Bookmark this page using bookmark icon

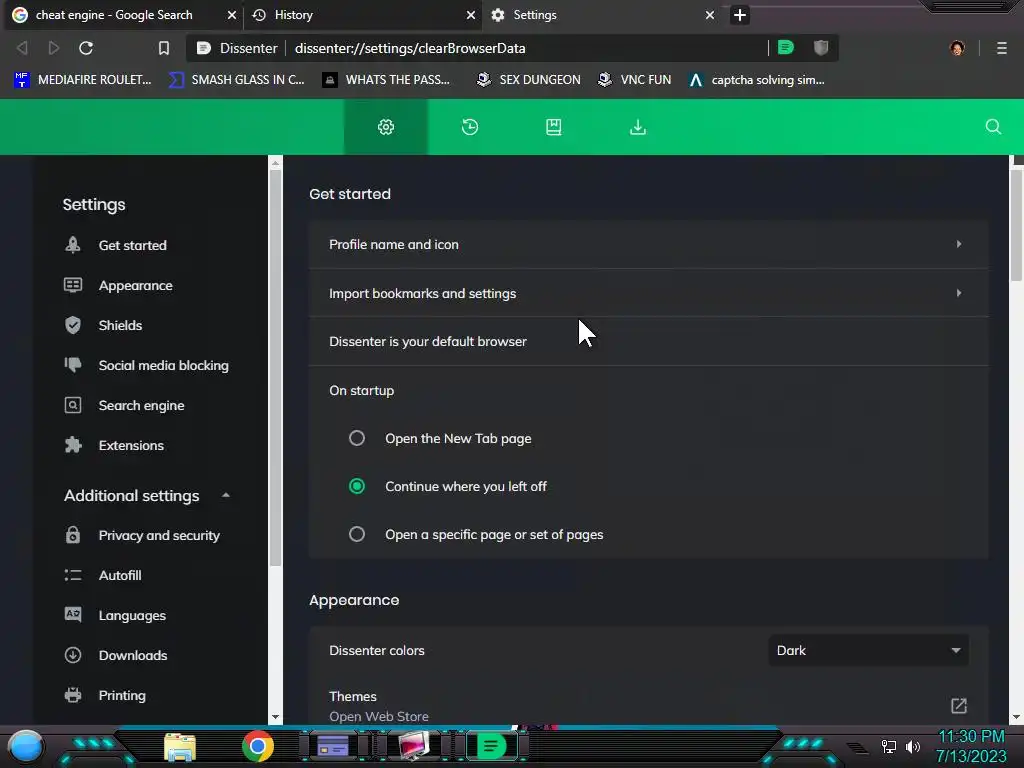point(164,48)
